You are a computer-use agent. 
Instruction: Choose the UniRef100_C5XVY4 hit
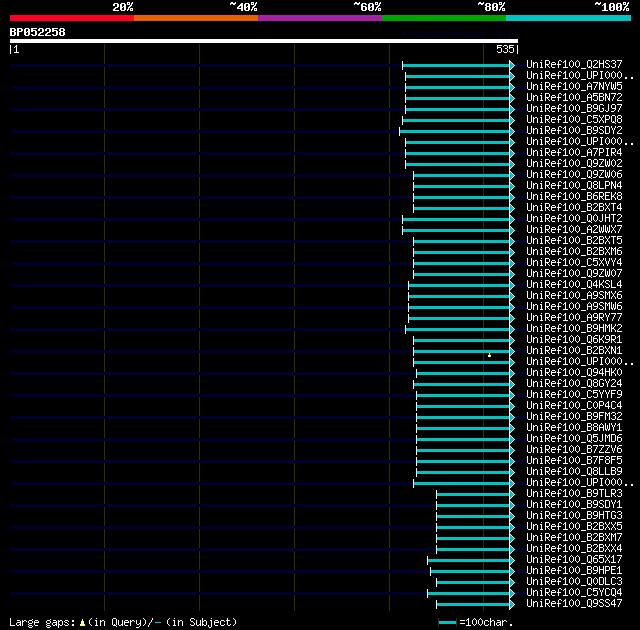pos(574,263)
